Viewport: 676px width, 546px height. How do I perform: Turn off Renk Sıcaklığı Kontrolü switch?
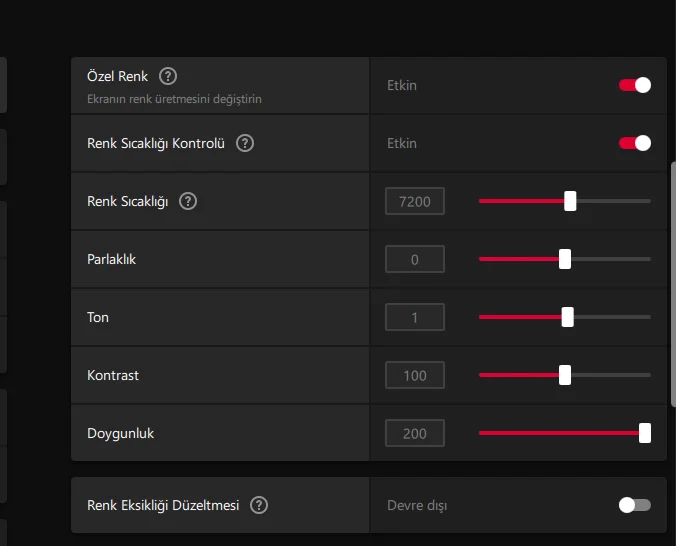pyautogui.click(x=635, y=143)
